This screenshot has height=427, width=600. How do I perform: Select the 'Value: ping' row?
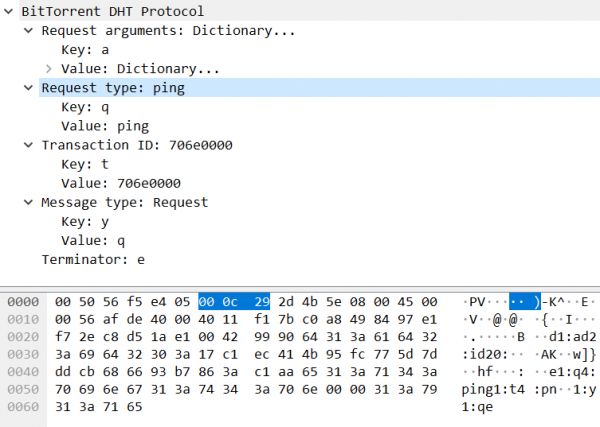coord(329,126)
